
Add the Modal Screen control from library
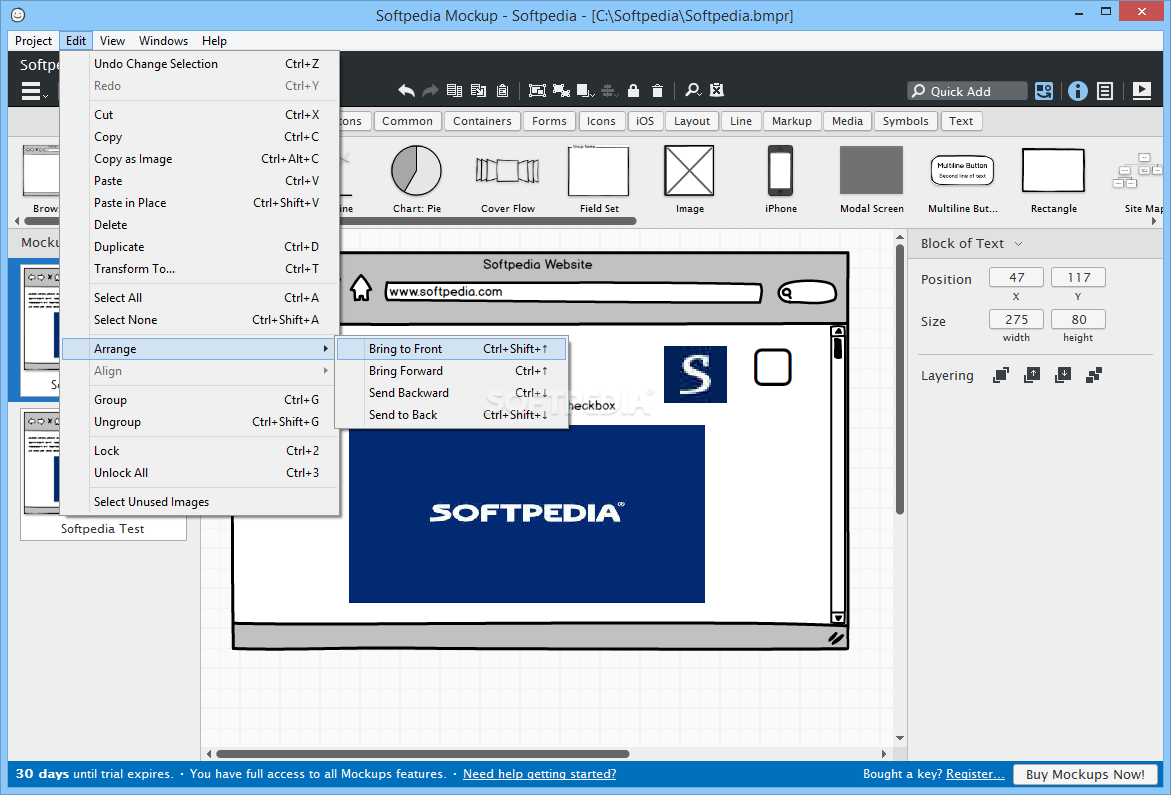tap(872, 179)
